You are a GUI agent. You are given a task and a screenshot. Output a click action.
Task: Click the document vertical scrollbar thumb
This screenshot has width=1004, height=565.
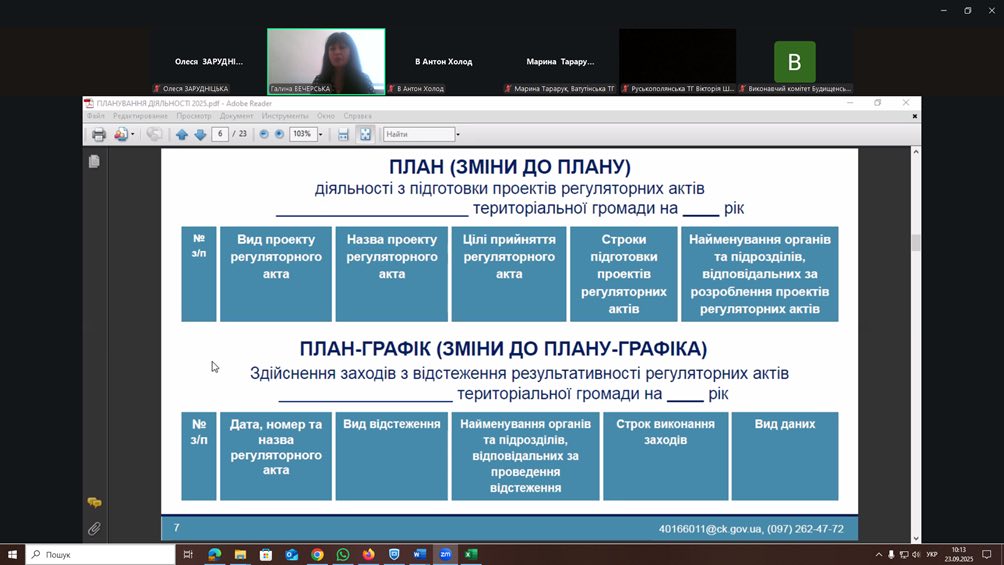click(915, 243)
